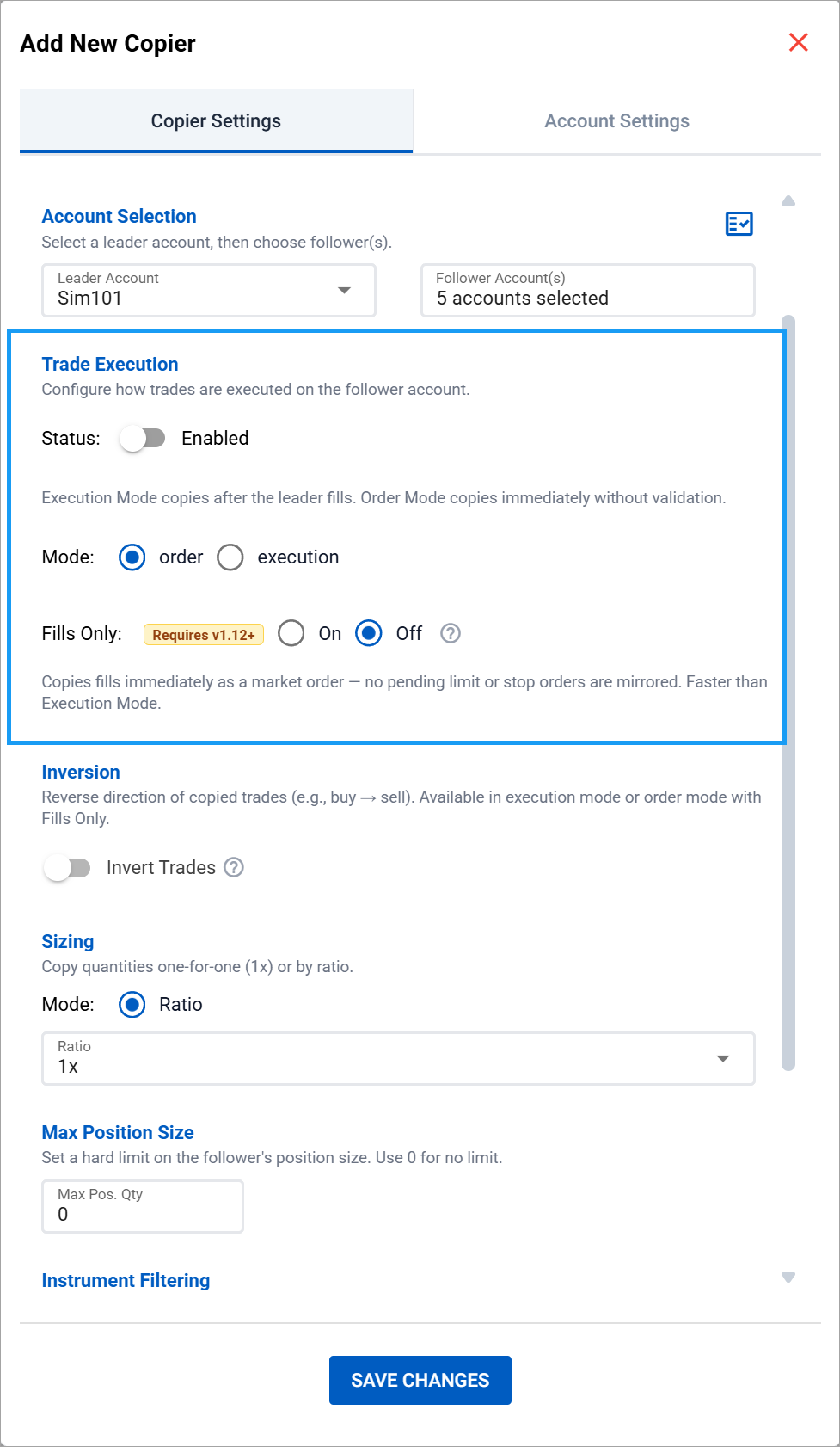Image resolution: width=840 pixels, height=1447 pixels.
Task: Click the help icon beside Invert Trades
Action: [234, 867]
